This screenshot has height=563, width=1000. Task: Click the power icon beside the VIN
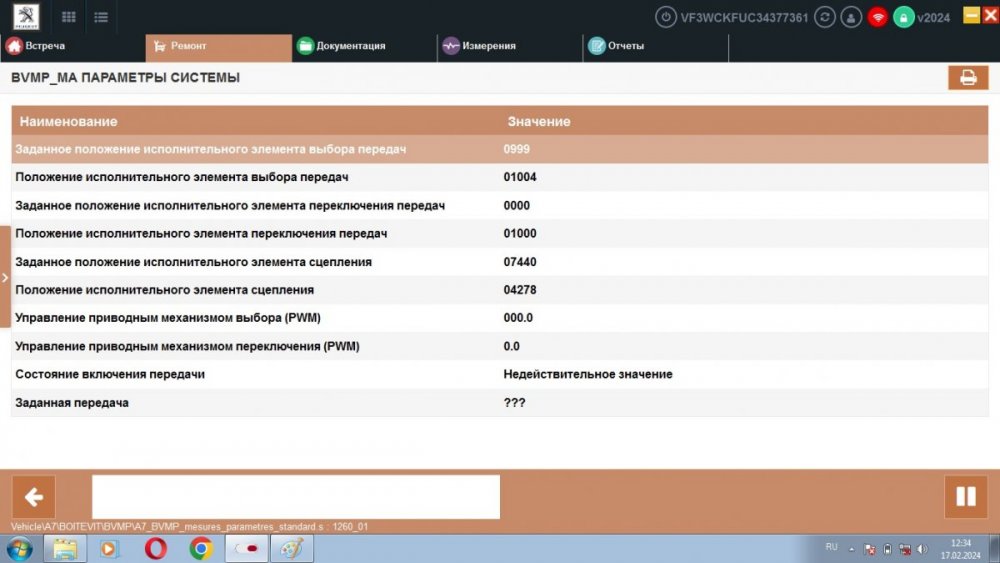click(665, 17)
